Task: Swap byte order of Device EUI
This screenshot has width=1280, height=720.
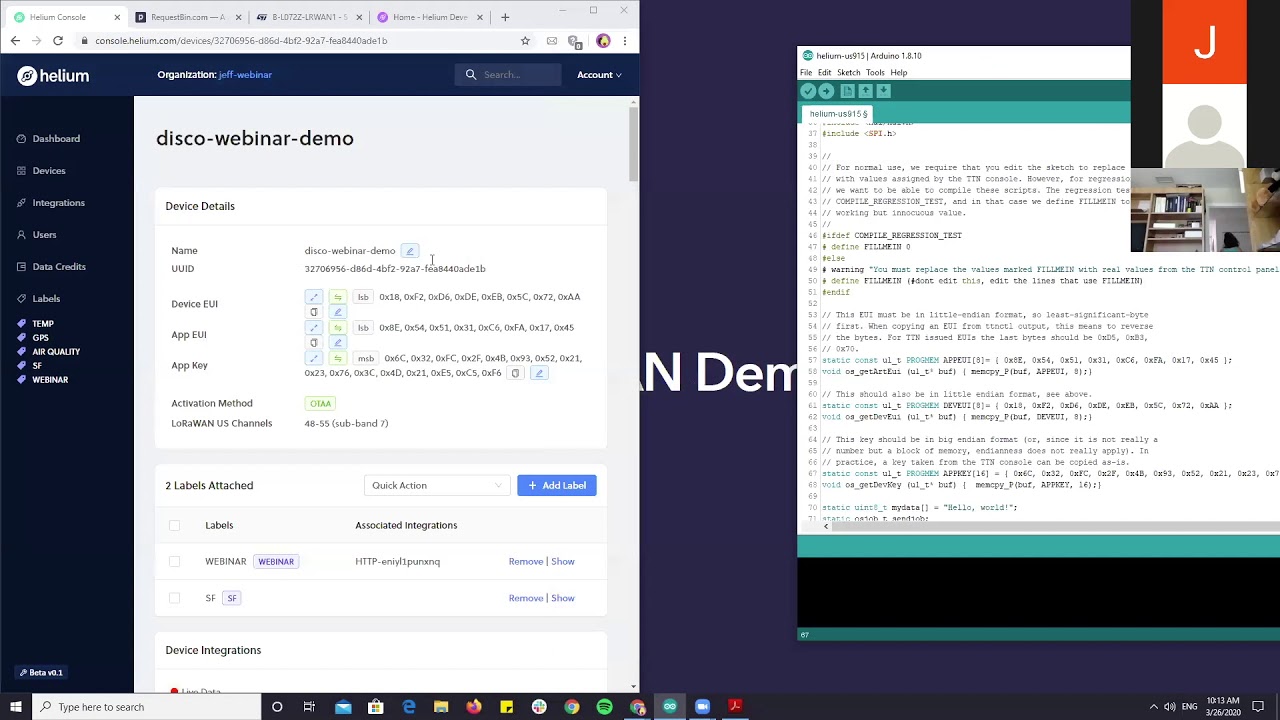Action: (338, 297)
